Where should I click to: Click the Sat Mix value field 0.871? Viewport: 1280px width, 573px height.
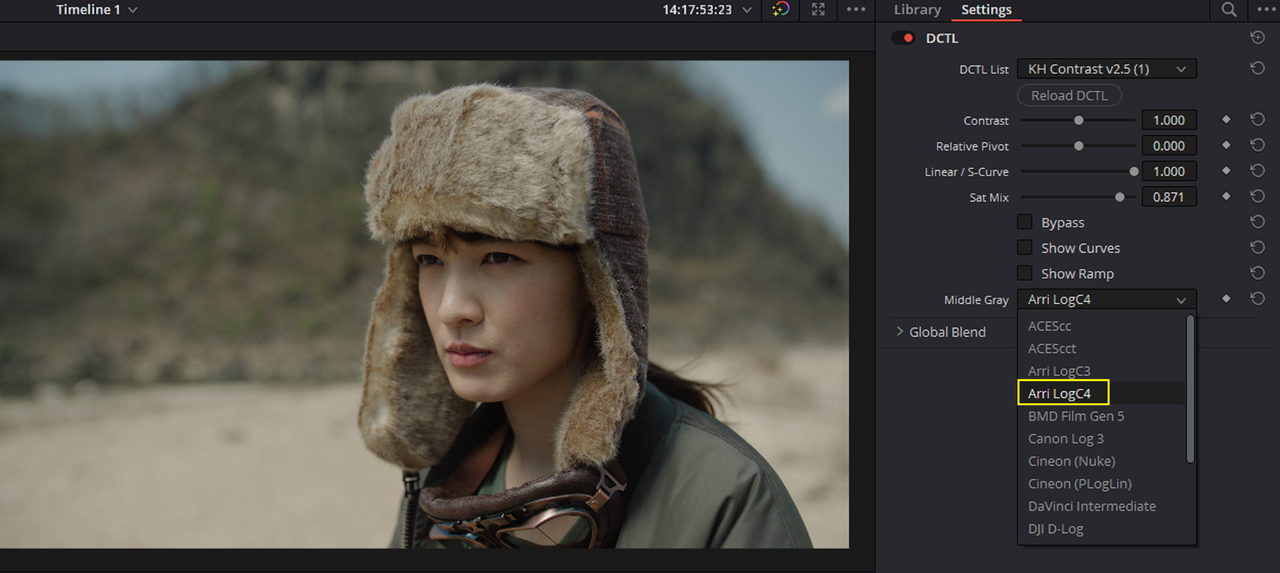click(x=1169, y=197)
